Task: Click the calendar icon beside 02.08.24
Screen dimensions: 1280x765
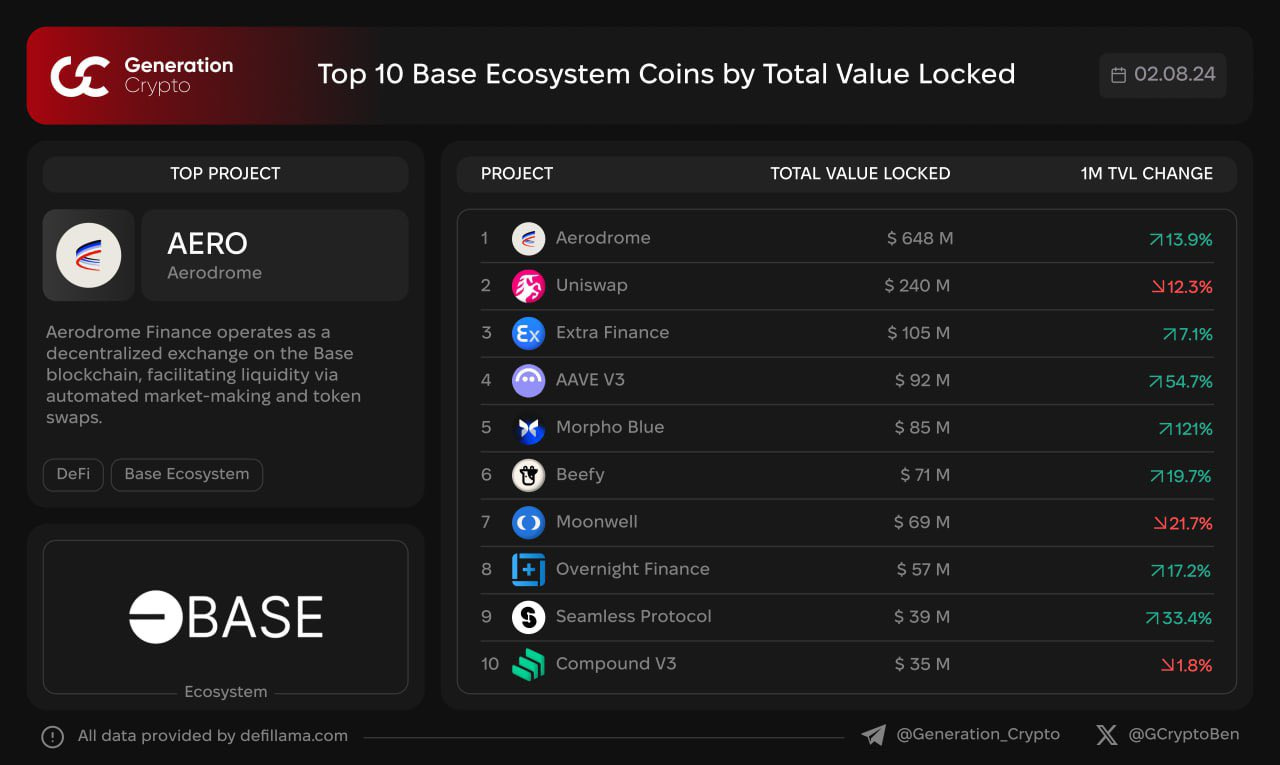Action: (x=1119, y=75)
